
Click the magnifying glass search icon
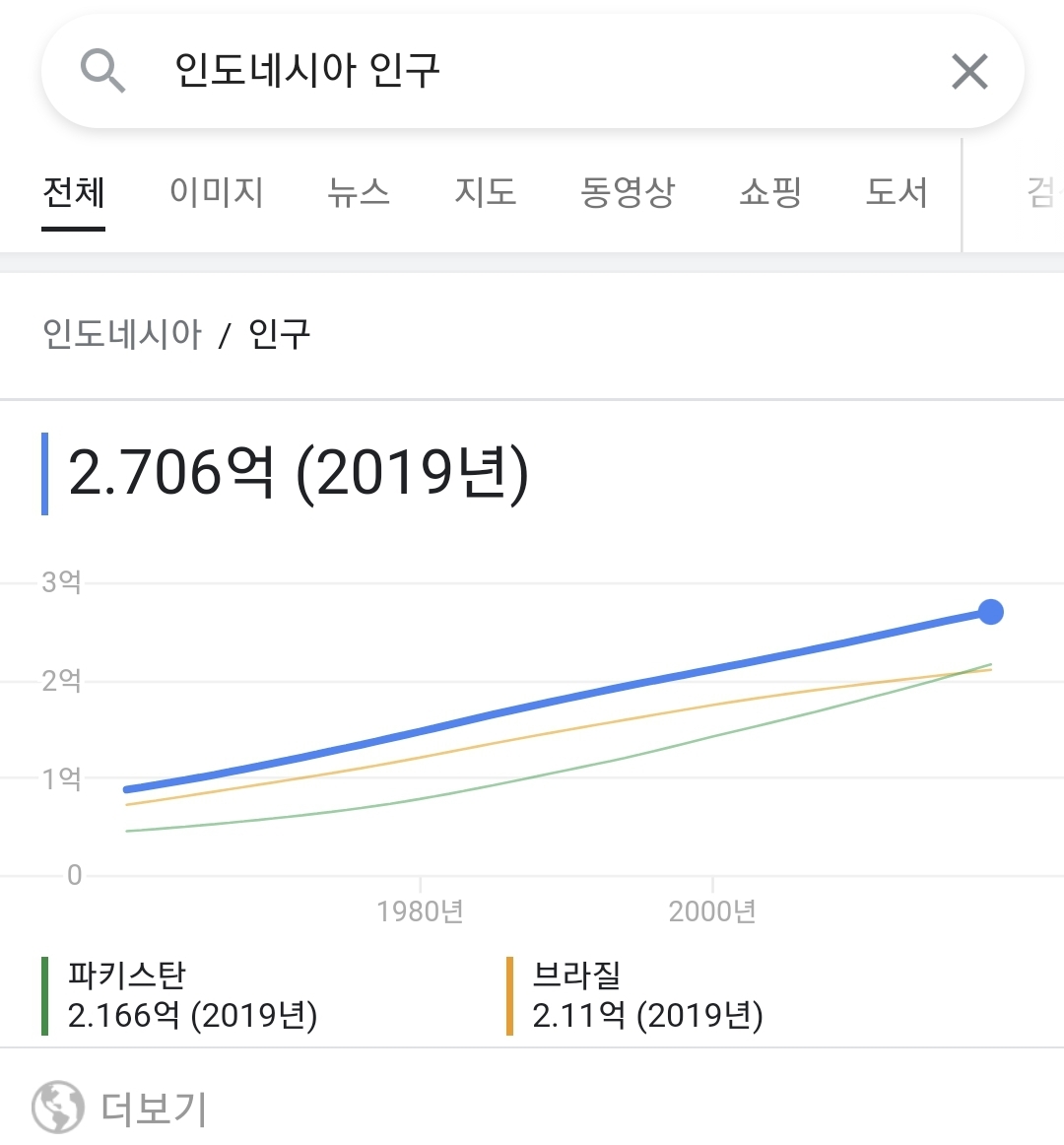(102, 71)
